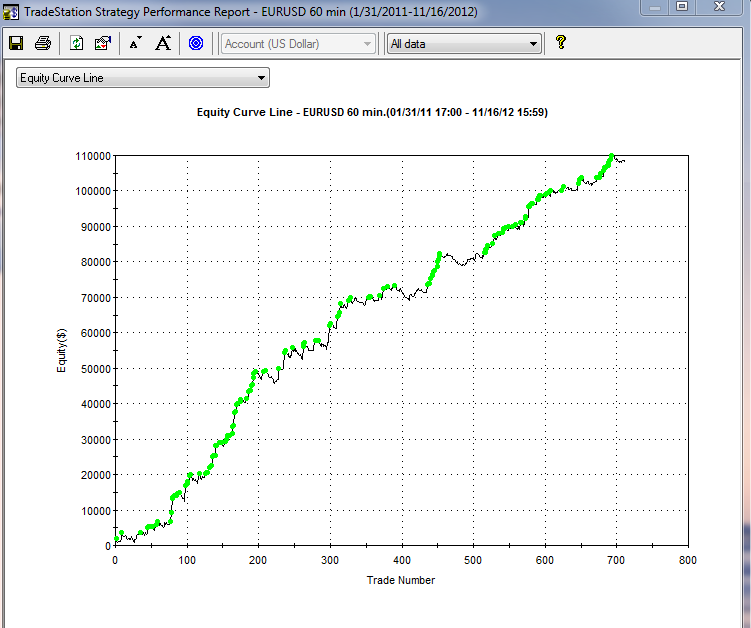This screenshot has width=751, height=628.
Task: Maximize the Performance Report window
Action: [682, 7]
